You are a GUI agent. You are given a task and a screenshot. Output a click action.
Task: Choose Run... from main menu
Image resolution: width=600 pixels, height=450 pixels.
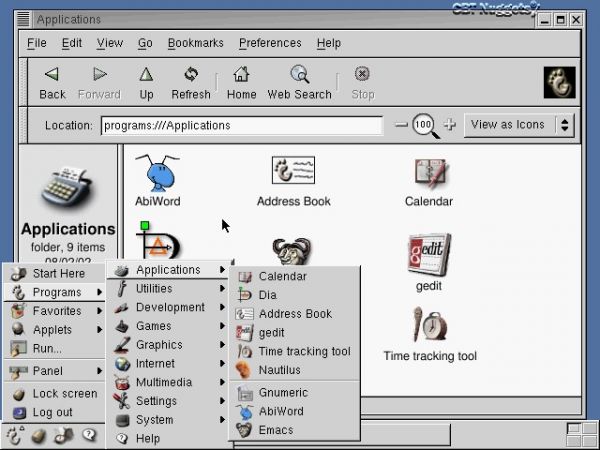click(x=54, y=349)
